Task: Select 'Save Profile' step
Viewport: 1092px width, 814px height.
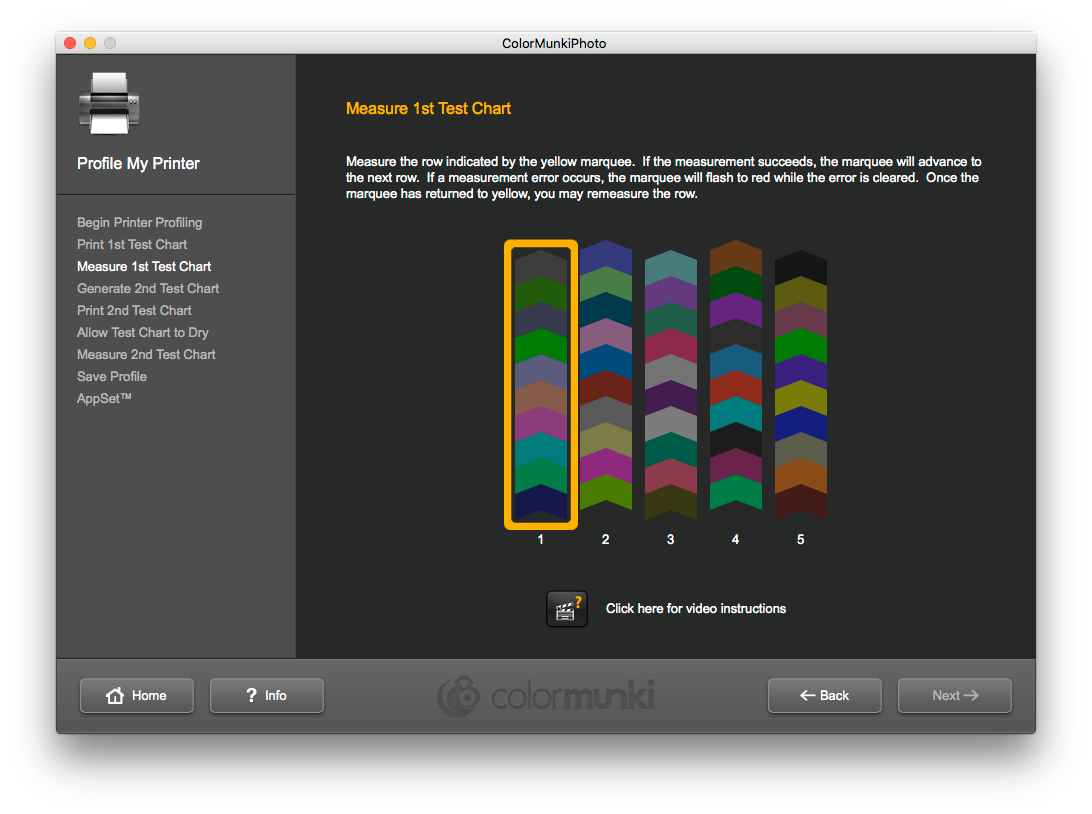Action: (x=111, y=377)
